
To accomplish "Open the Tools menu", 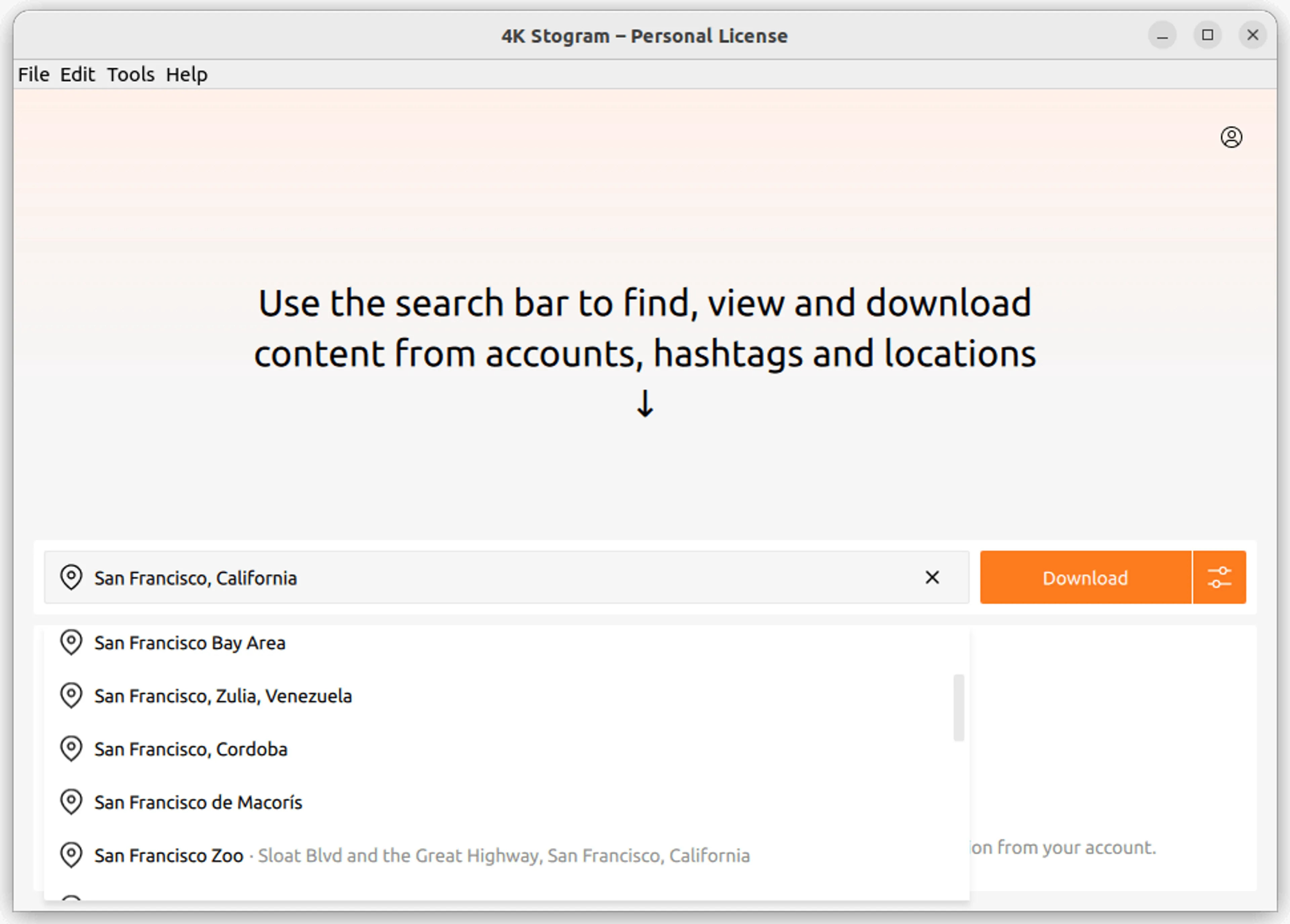I will click(131, 75).
